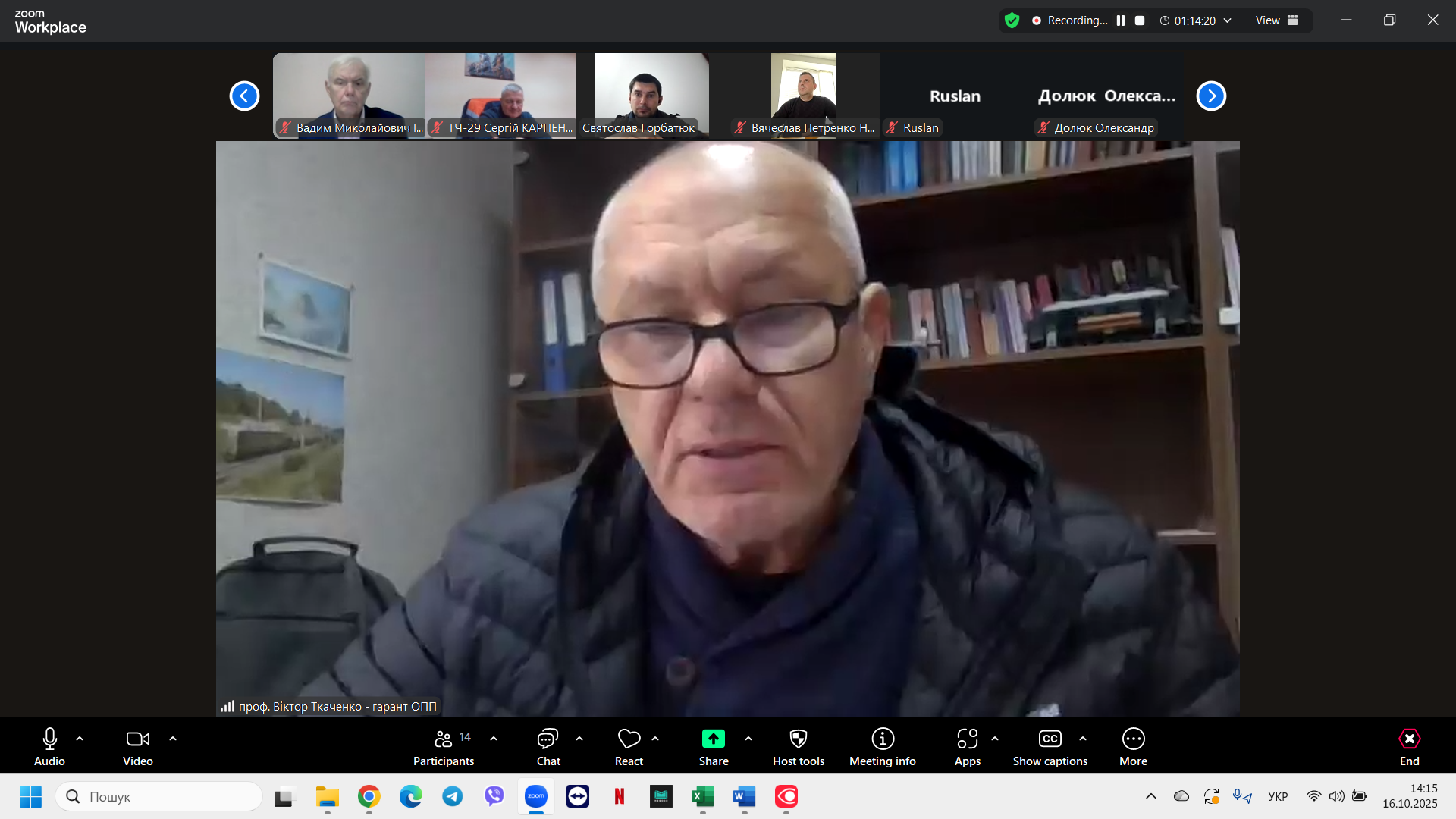
Task: Click the End meeting button
Action: [1409, 746]
